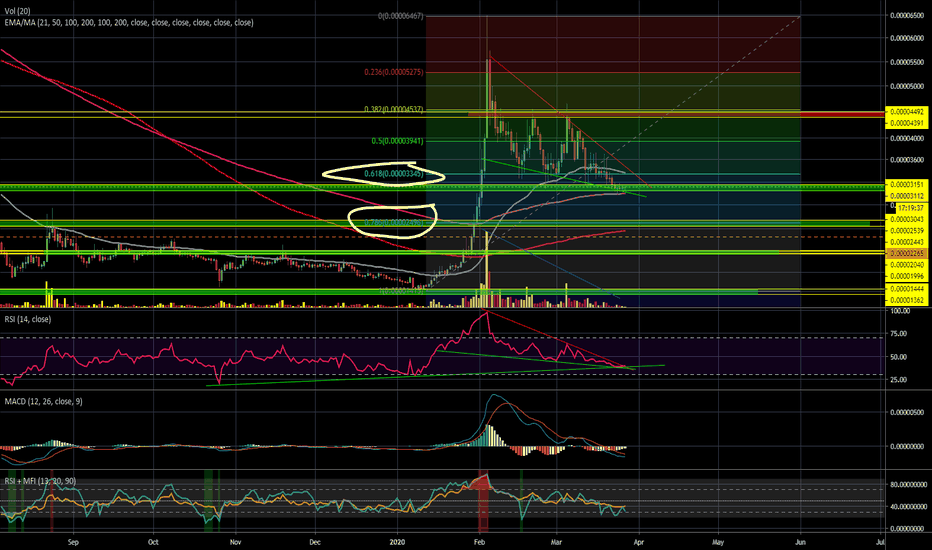Viewport: 932px width, 550px height.
Task: Select the 0.00004492 yellow price label
Action: pos(907,112)
